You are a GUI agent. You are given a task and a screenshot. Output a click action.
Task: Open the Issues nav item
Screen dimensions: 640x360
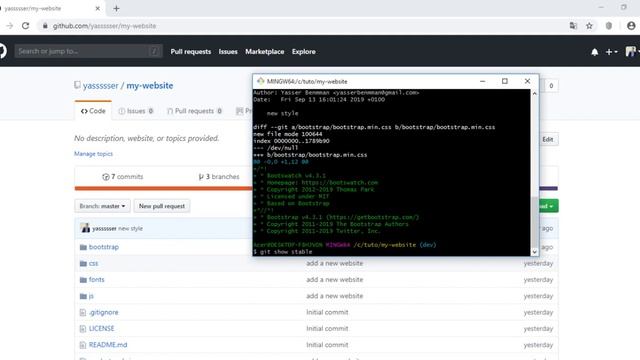point(228,52)
